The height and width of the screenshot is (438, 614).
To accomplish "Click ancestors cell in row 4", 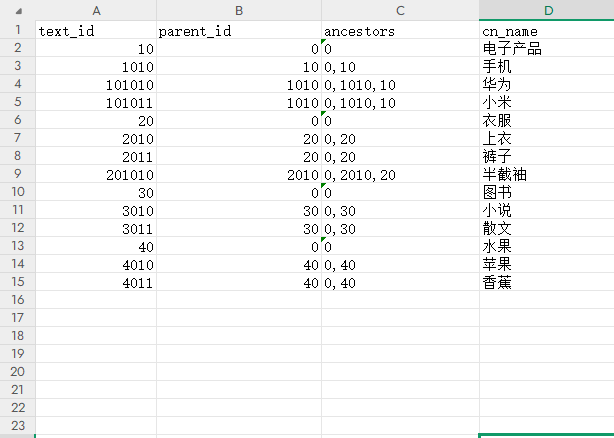I will pyautogui.click(x=400, y=84).
